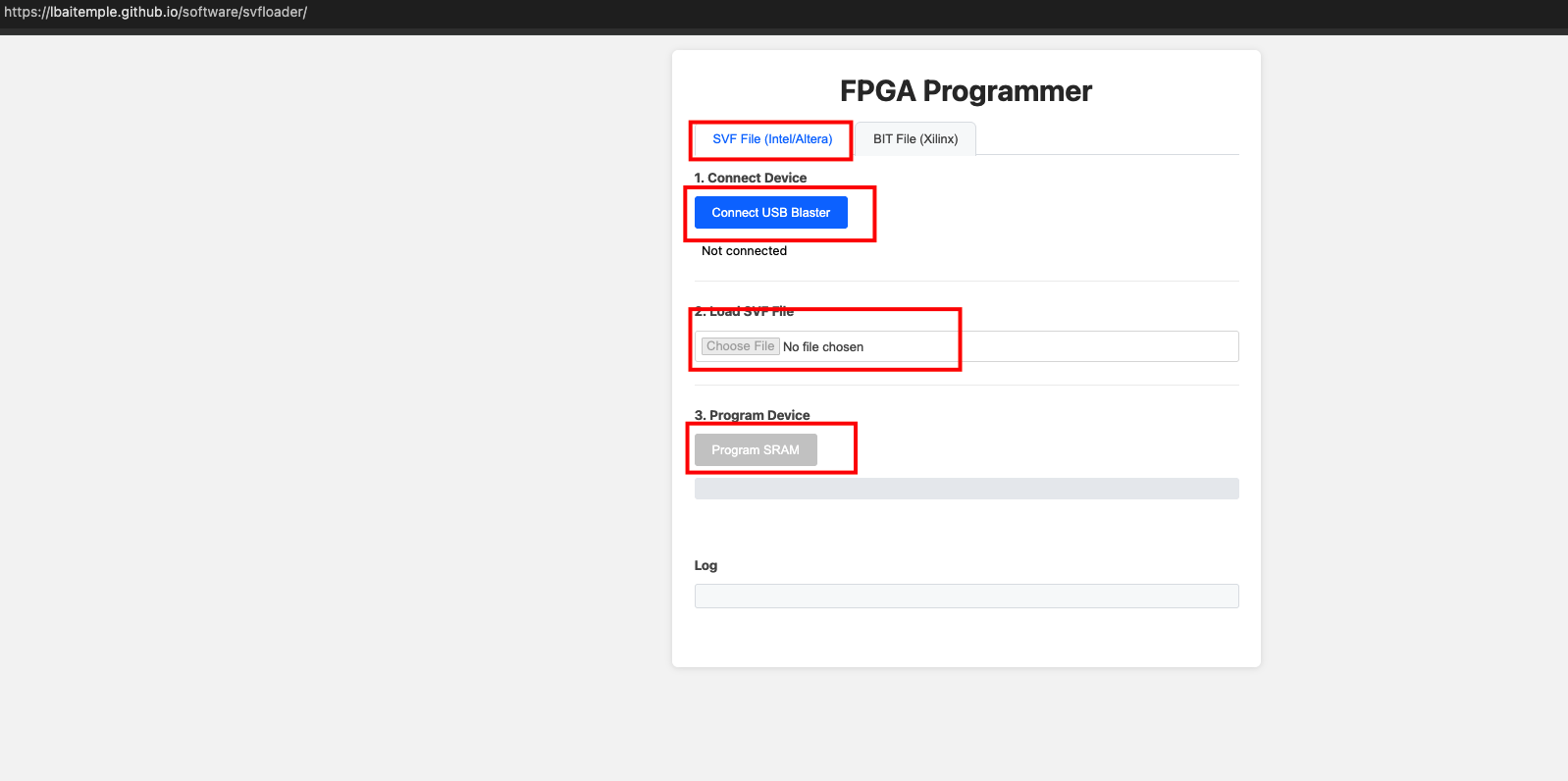The height and width of the screenshot is (781, 1568).
Task: Click the FPGA Programmer page title
Action: [x=965, y=90]
